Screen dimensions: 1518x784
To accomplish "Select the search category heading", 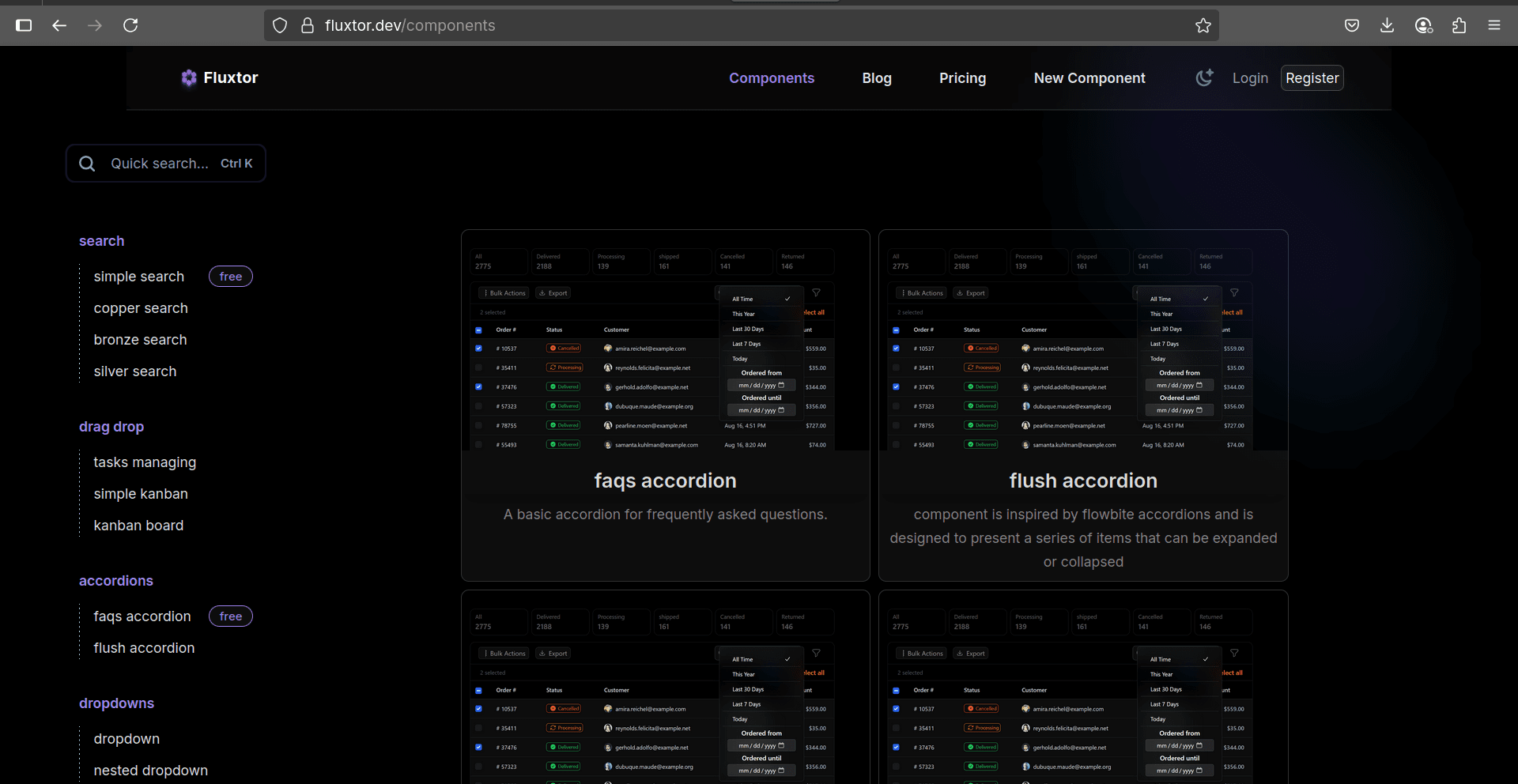I will (102, 241).
